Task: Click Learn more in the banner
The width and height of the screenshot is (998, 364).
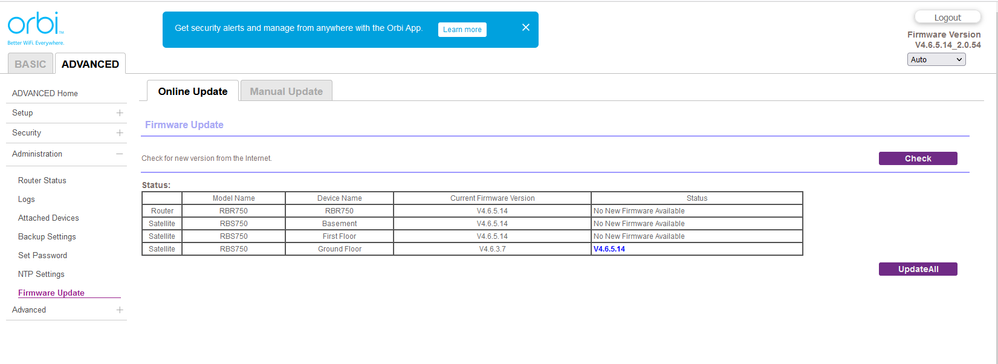Action: (462, 29)
